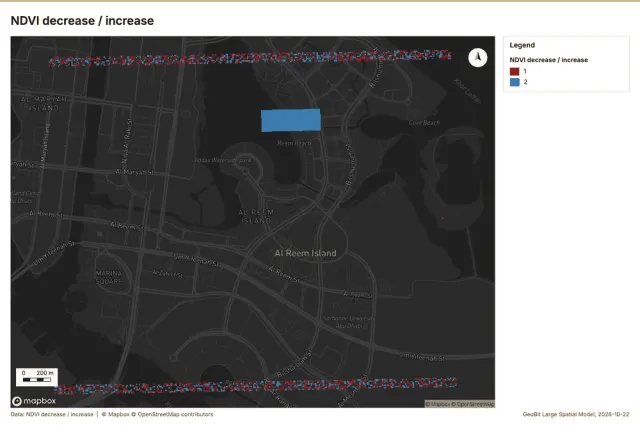Click the 'Reem Beach' map label

(294, 143)
